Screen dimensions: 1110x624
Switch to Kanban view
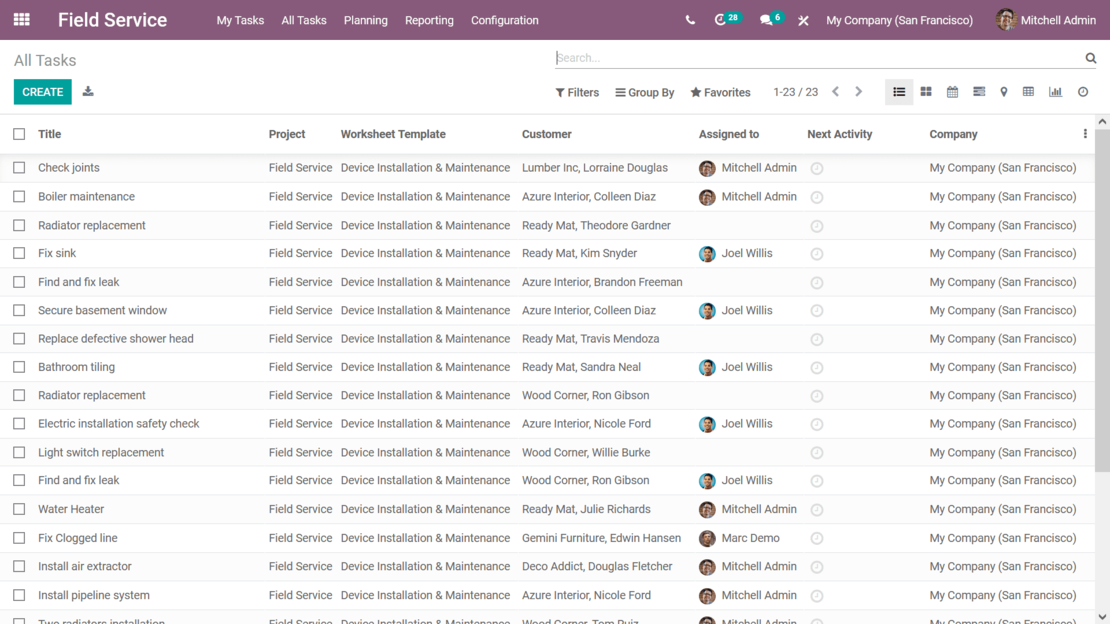[x=925, y=91]
